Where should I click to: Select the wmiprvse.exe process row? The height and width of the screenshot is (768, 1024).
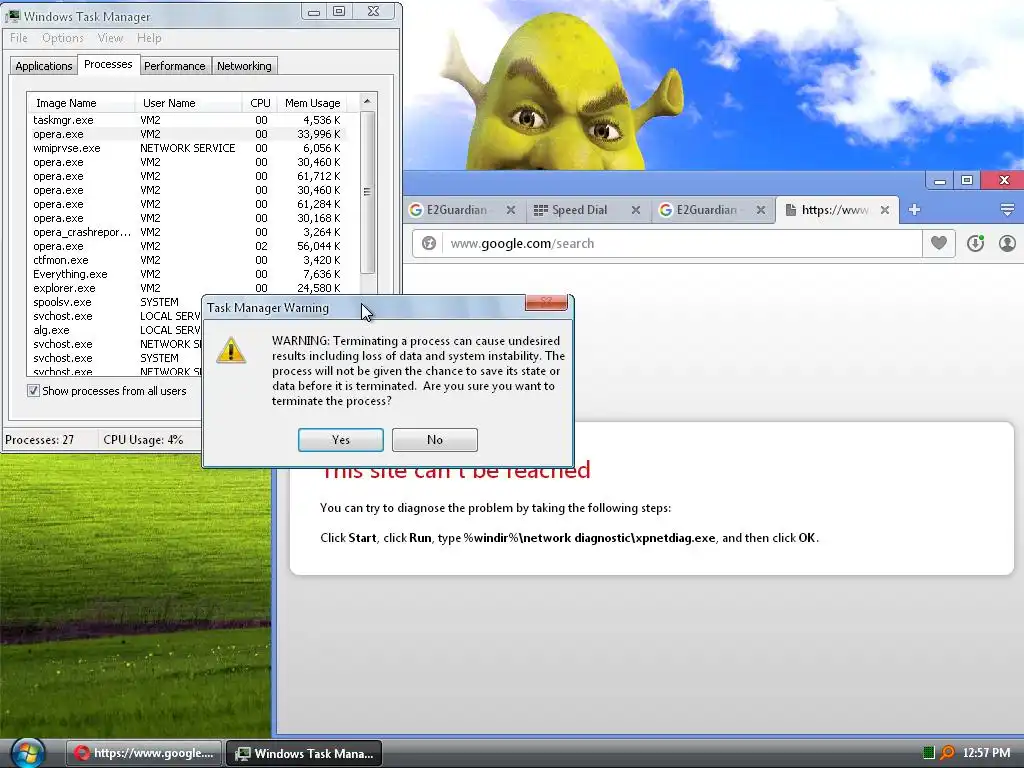click(187, 148)
